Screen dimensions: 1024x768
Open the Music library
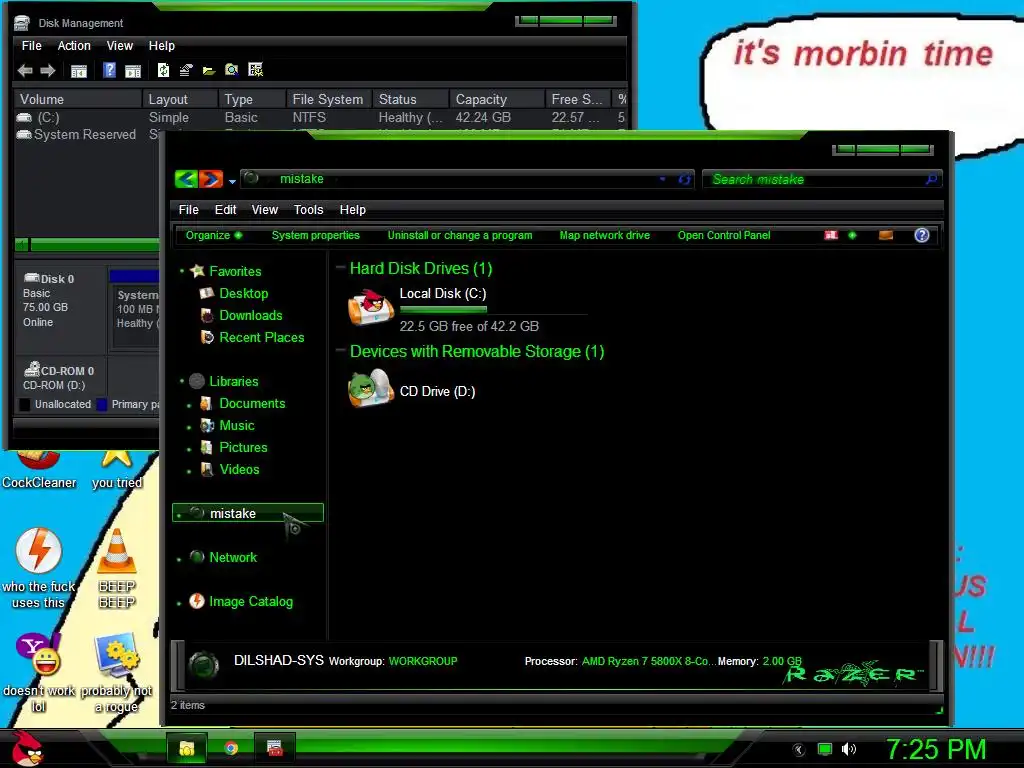coord(236,426)
